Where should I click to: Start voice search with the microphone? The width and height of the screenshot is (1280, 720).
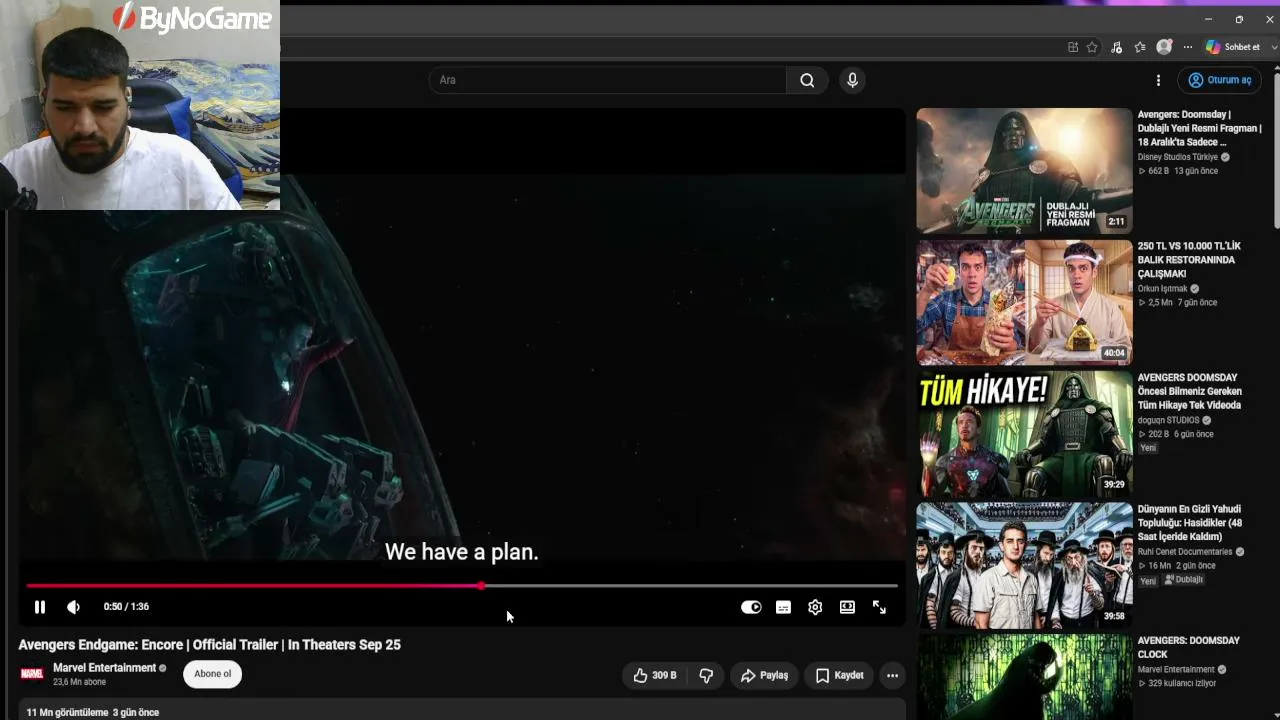pyautogui.click(x=852, y=80)
